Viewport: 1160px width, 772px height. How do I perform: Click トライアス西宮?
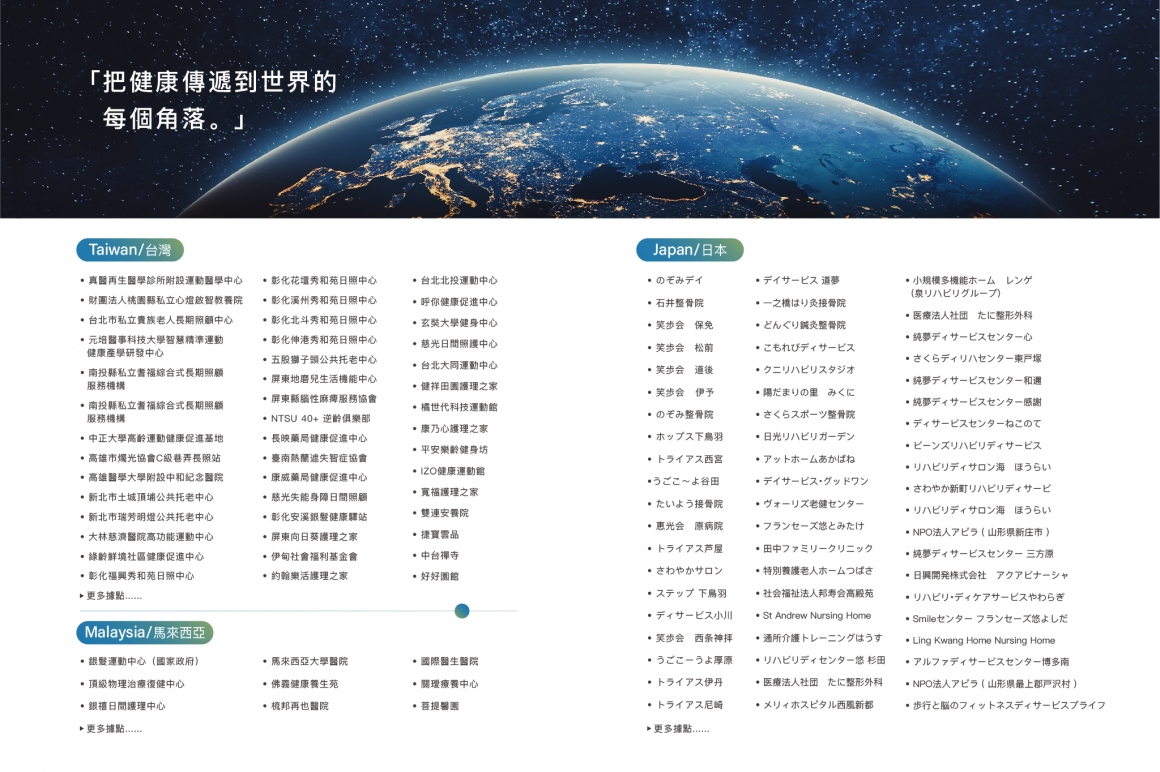pos(689,459)
